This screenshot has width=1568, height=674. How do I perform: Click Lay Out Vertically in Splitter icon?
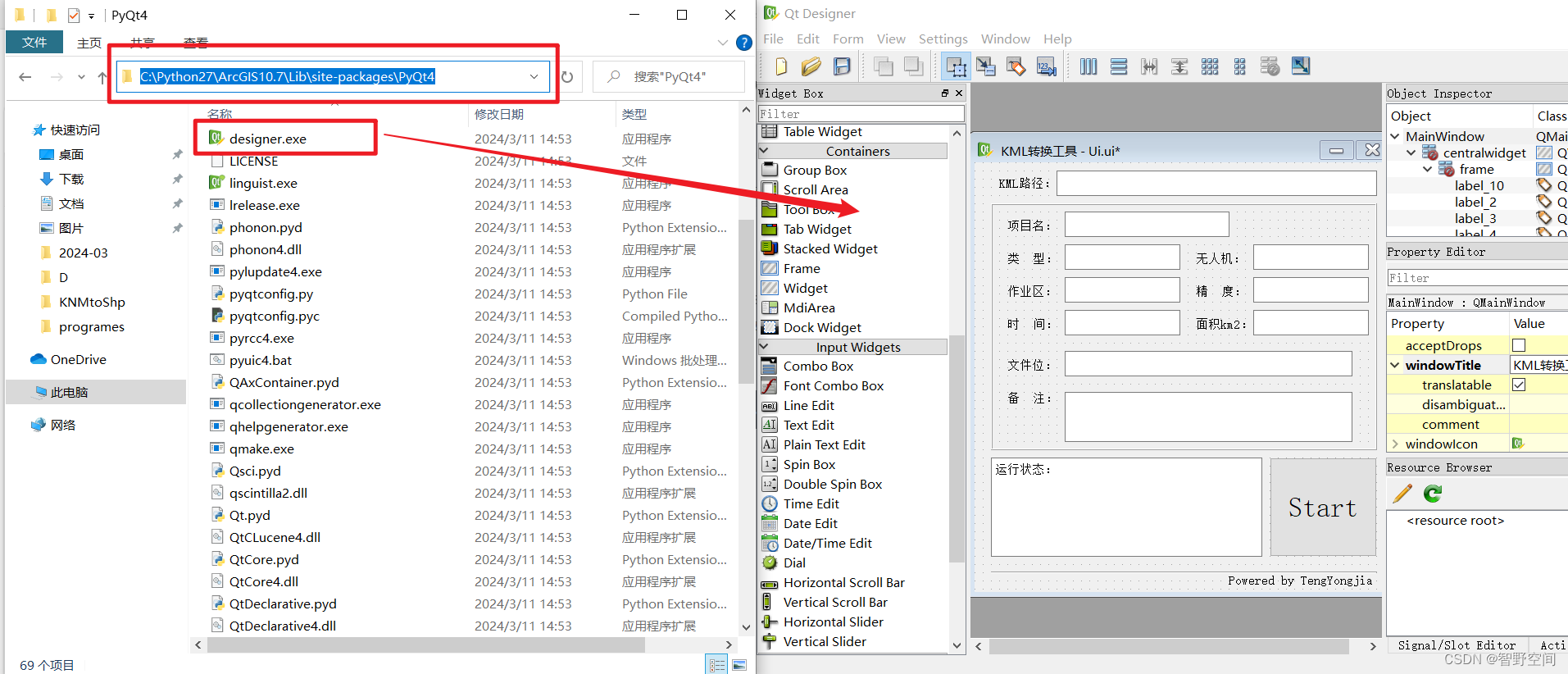pos(1179,66)
